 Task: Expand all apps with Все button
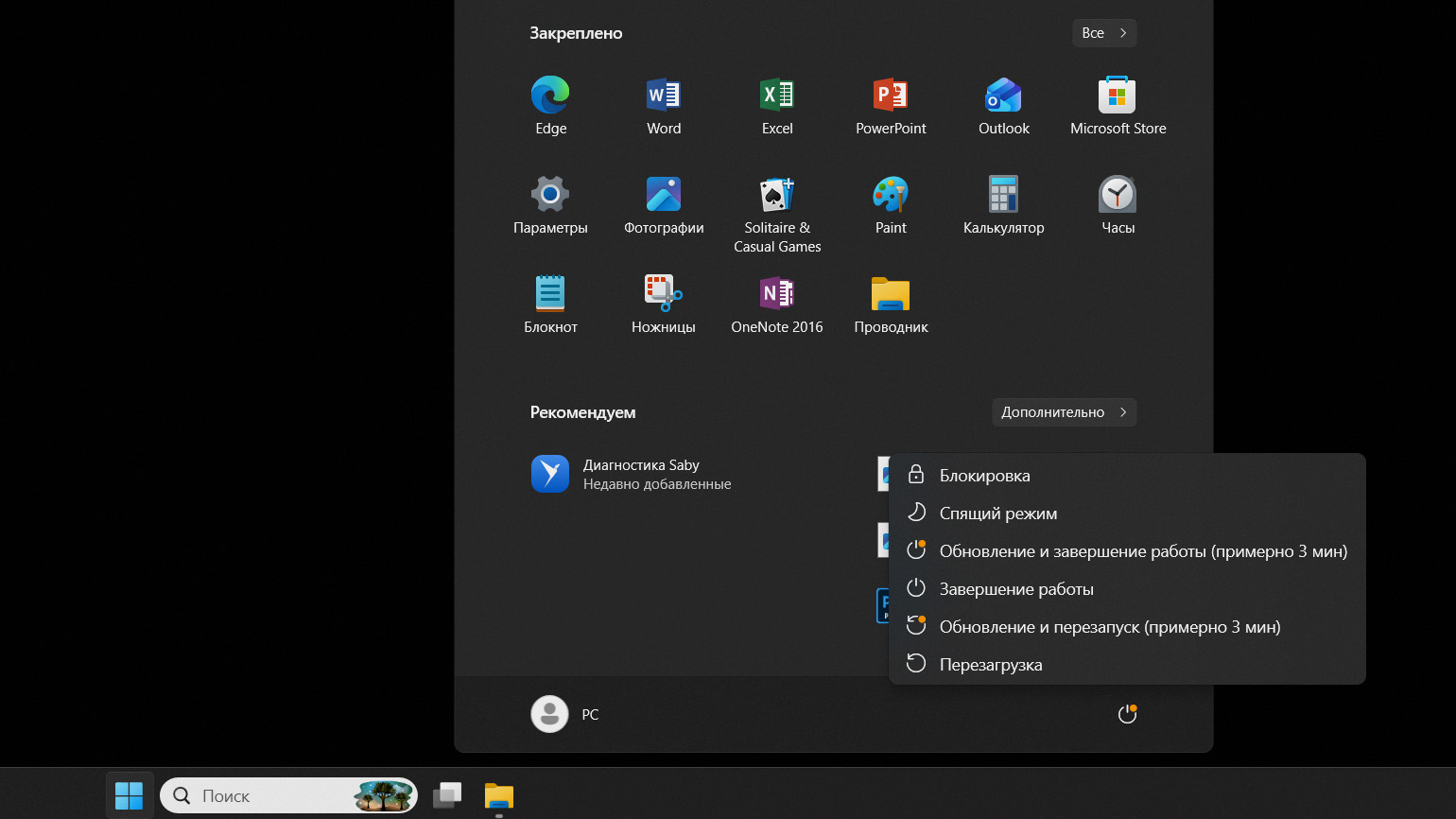pos(1103,33)
